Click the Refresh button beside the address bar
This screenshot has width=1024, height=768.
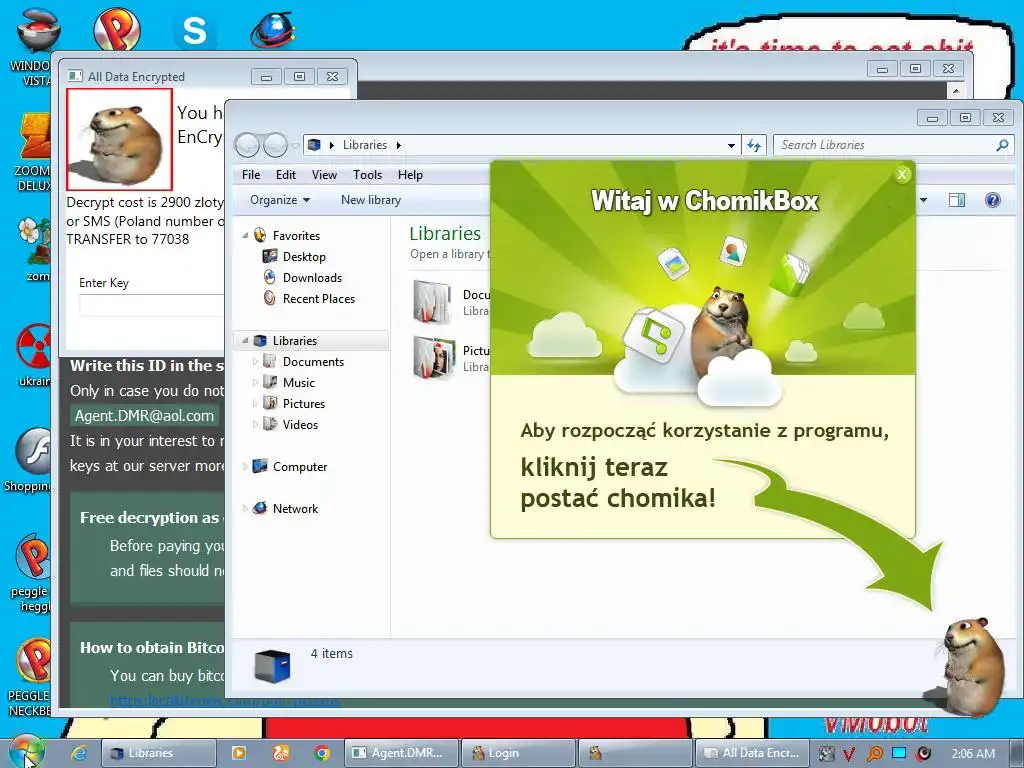pyautogui.click(x=754, y=145)
